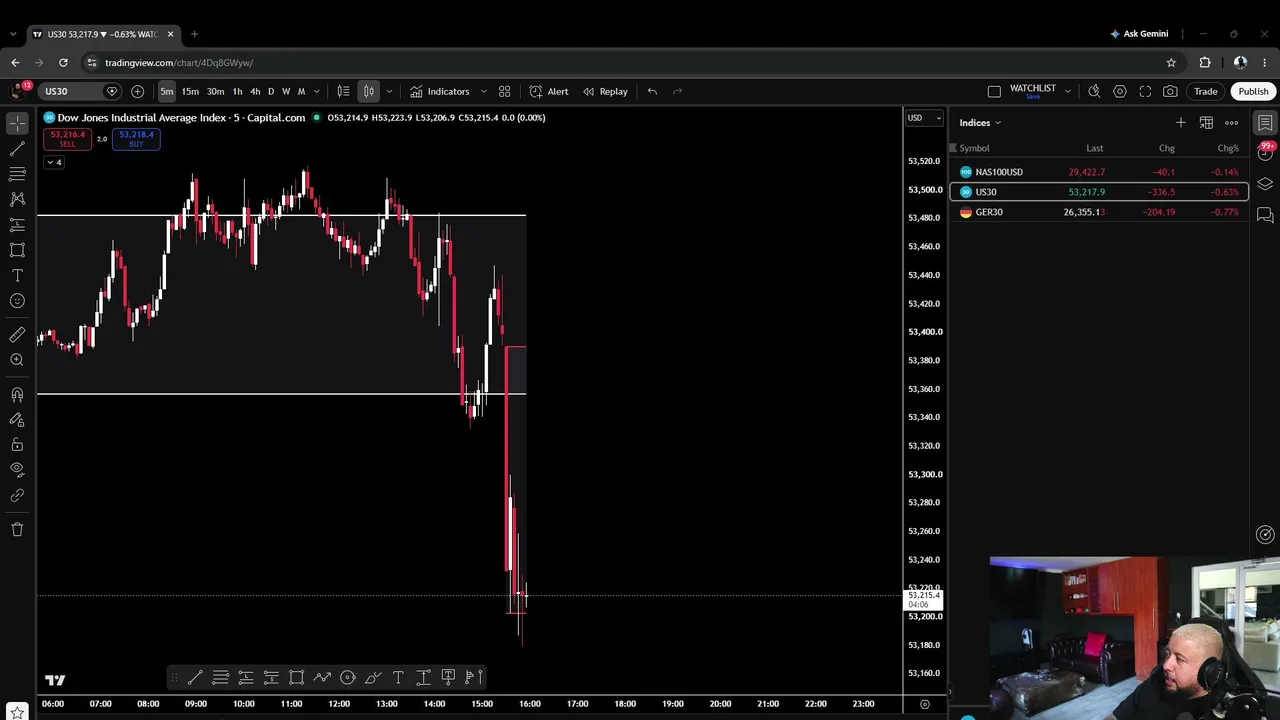Enter fullscreen chart mode

click(1145, 91)
